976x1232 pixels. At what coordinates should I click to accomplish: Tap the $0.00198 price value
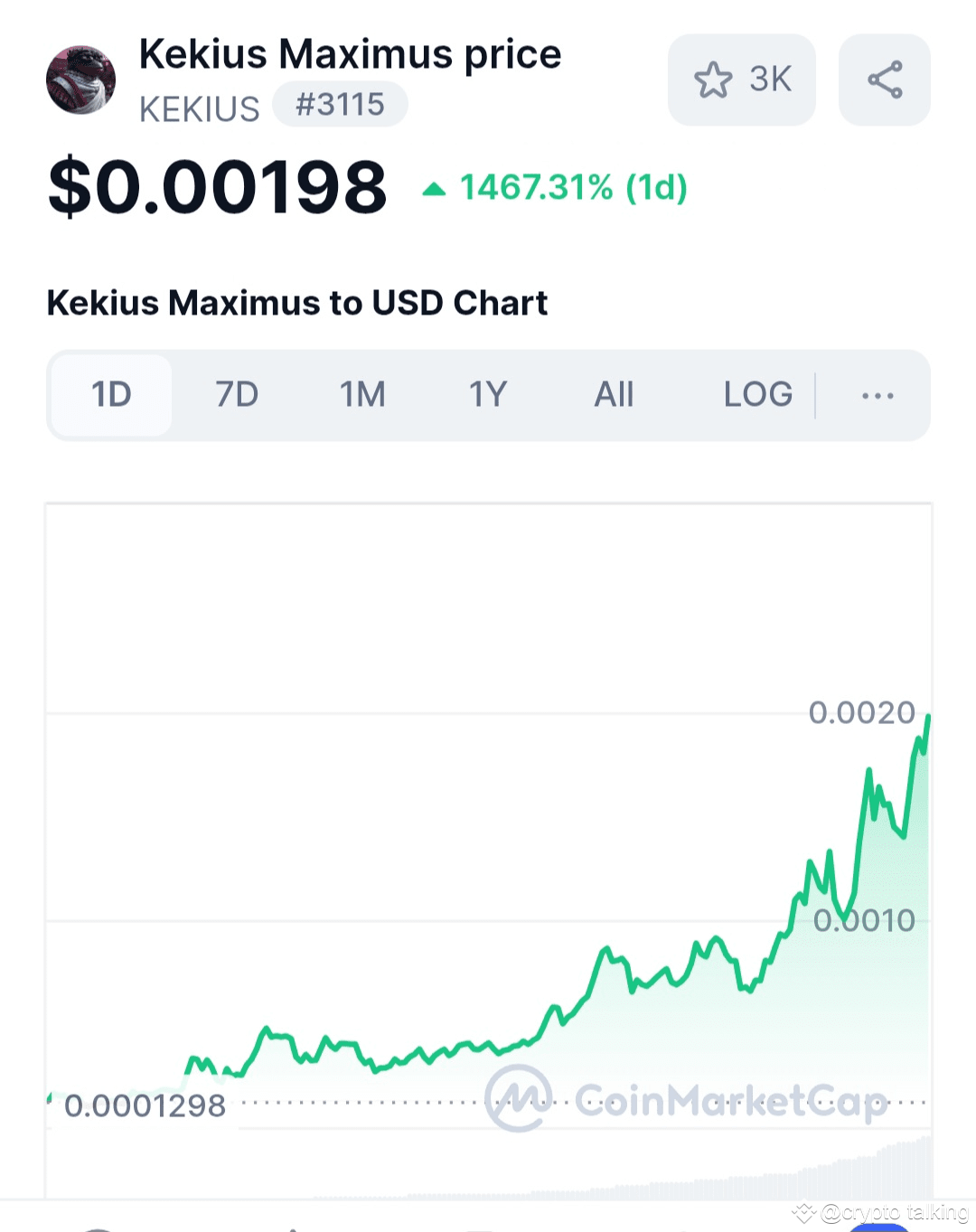(x=217, y=187)
